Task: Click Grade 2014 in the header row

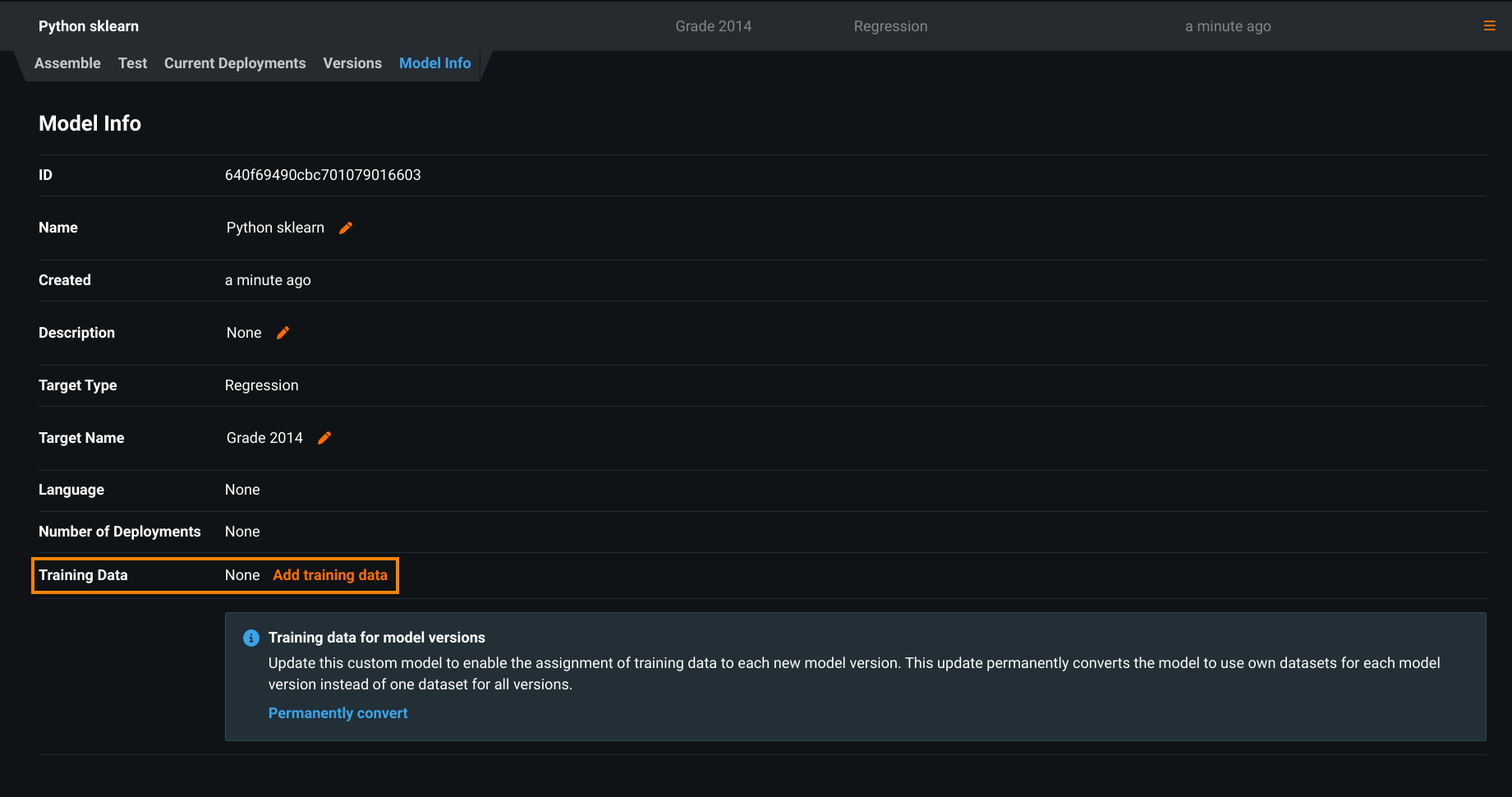Action: point(713,26)
